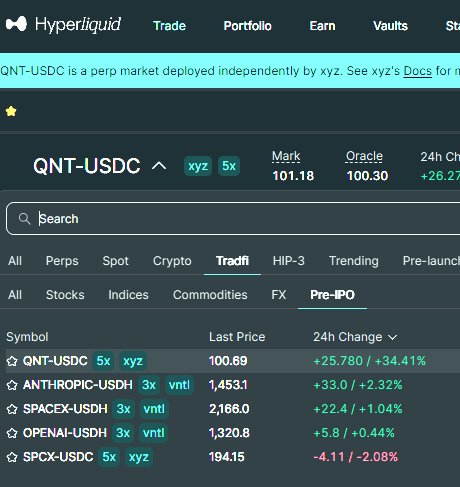
Task: Click the 5x badge in QNT-USDC row
Action: coord(103,361)
